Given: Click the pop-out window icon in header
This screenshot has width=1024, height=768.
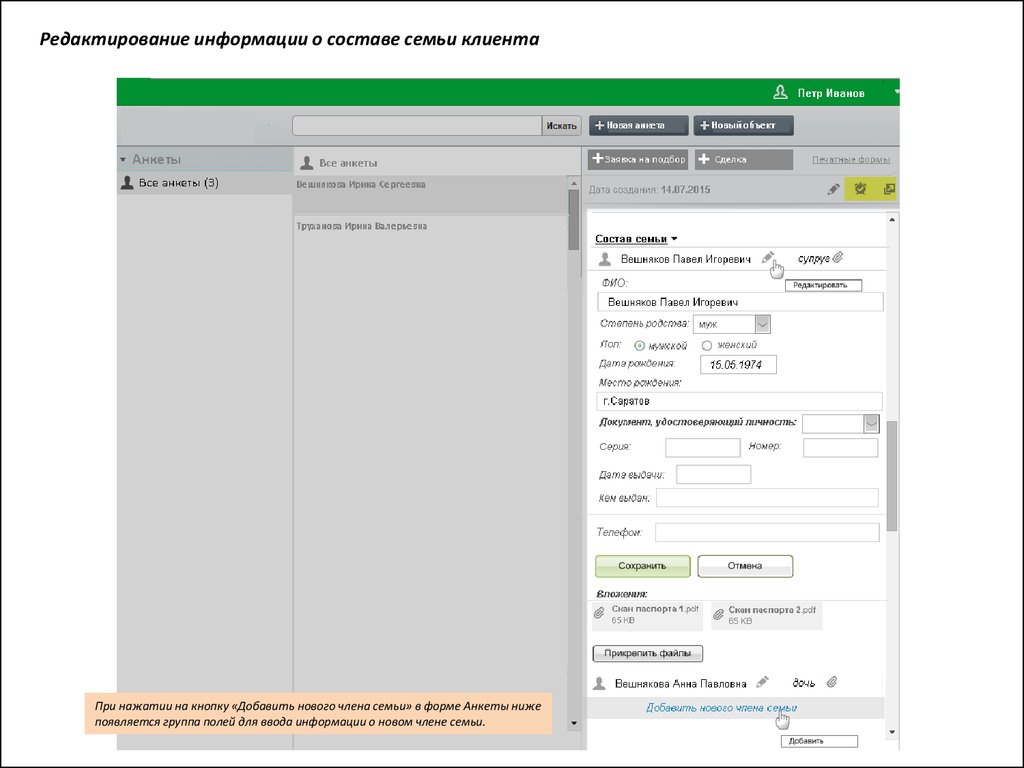Looking at the screenshot, I should [887, 189].
